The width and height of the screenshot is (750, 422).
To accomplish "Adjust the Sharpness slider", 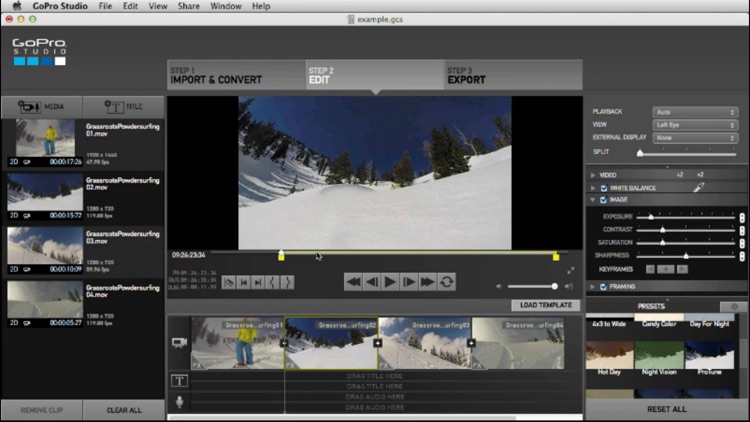I will [x=686, y=255].
